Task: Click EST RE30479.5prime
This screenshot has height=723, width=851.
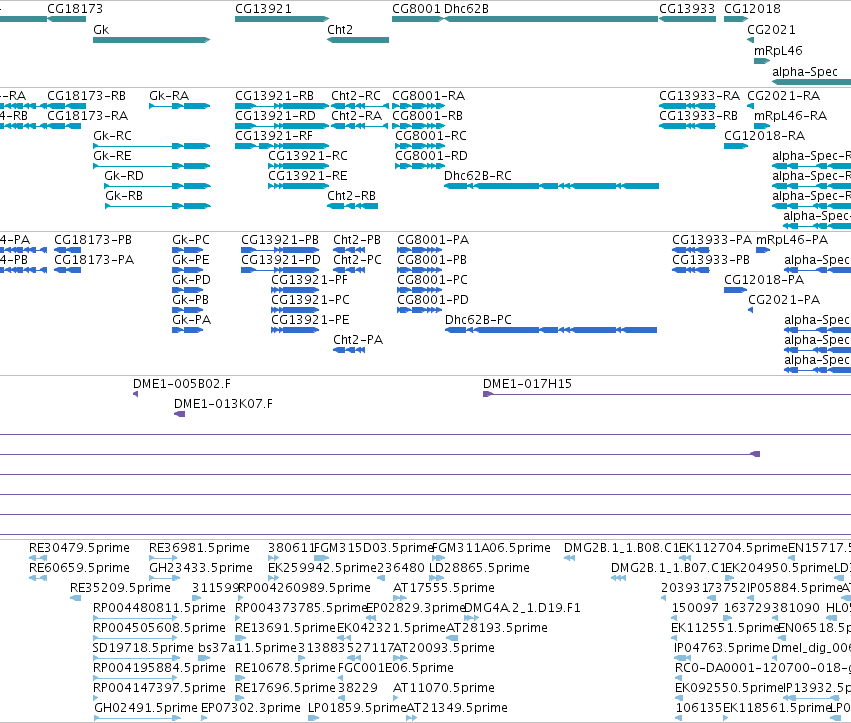Action: (38, 559)
